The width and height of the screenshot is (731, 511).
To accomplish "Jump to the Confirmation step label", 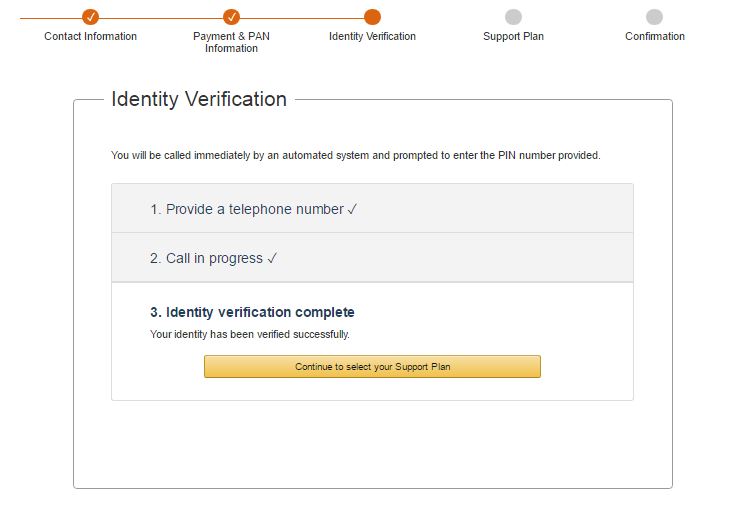I will click(655, 36).
